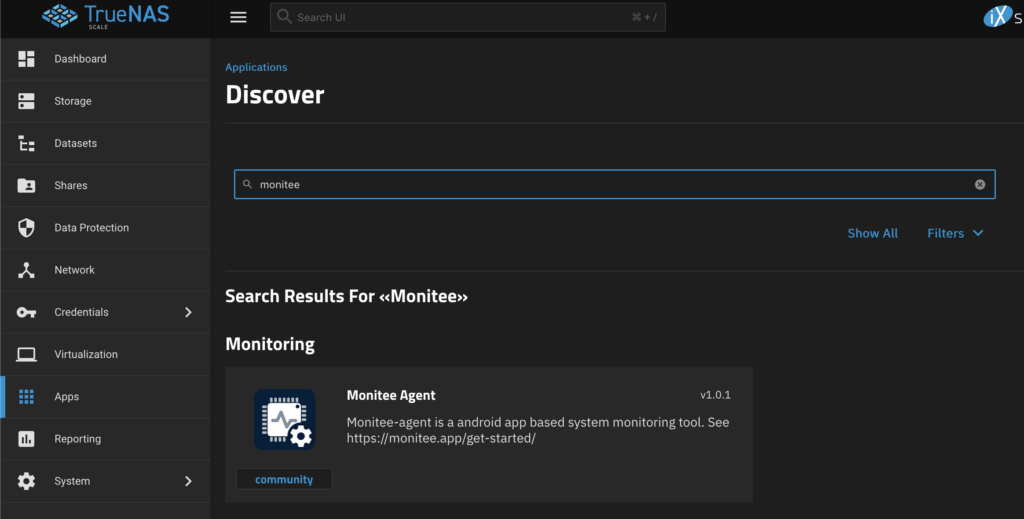This screenshot has width=1024, height=519.
Task: Expand the System submenu chevron
Action: click(x=188, y=481)
